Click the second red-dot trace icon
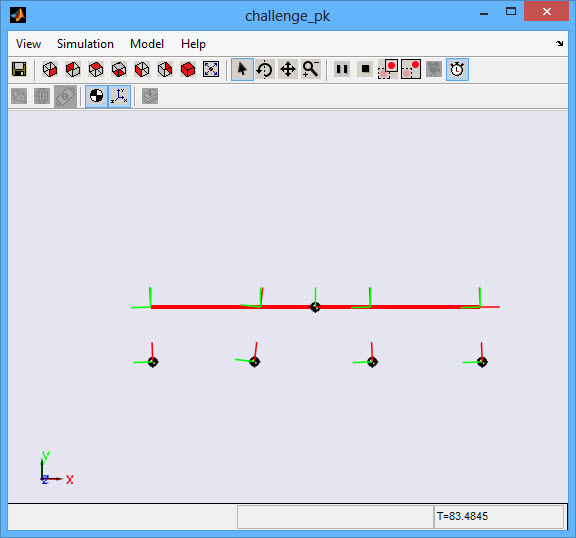The image size is (576, 538). pos(411,69)
